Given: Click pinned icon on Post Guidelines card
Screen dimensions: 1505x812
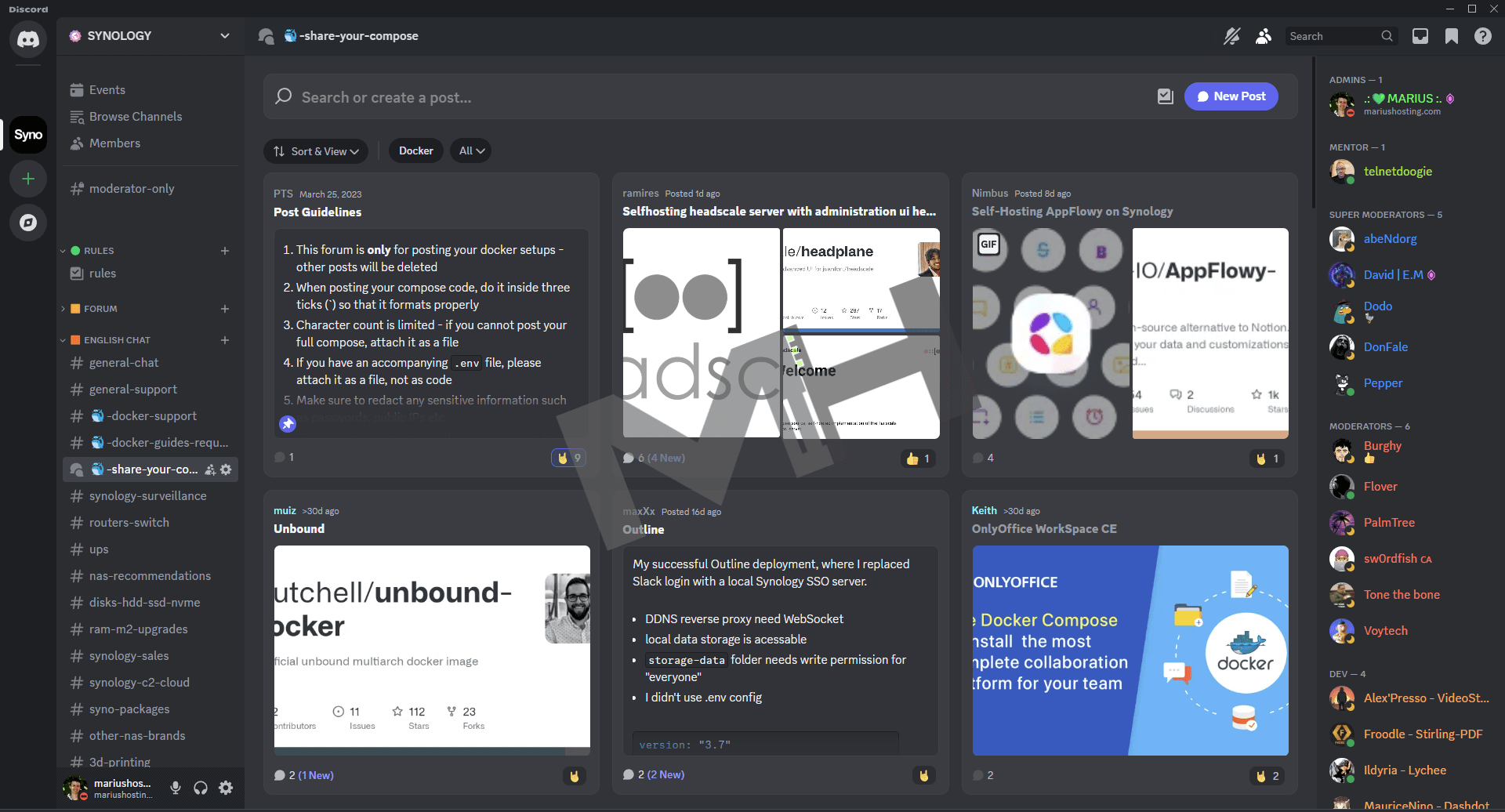Looking at the screenshot, I should point(288,424).
